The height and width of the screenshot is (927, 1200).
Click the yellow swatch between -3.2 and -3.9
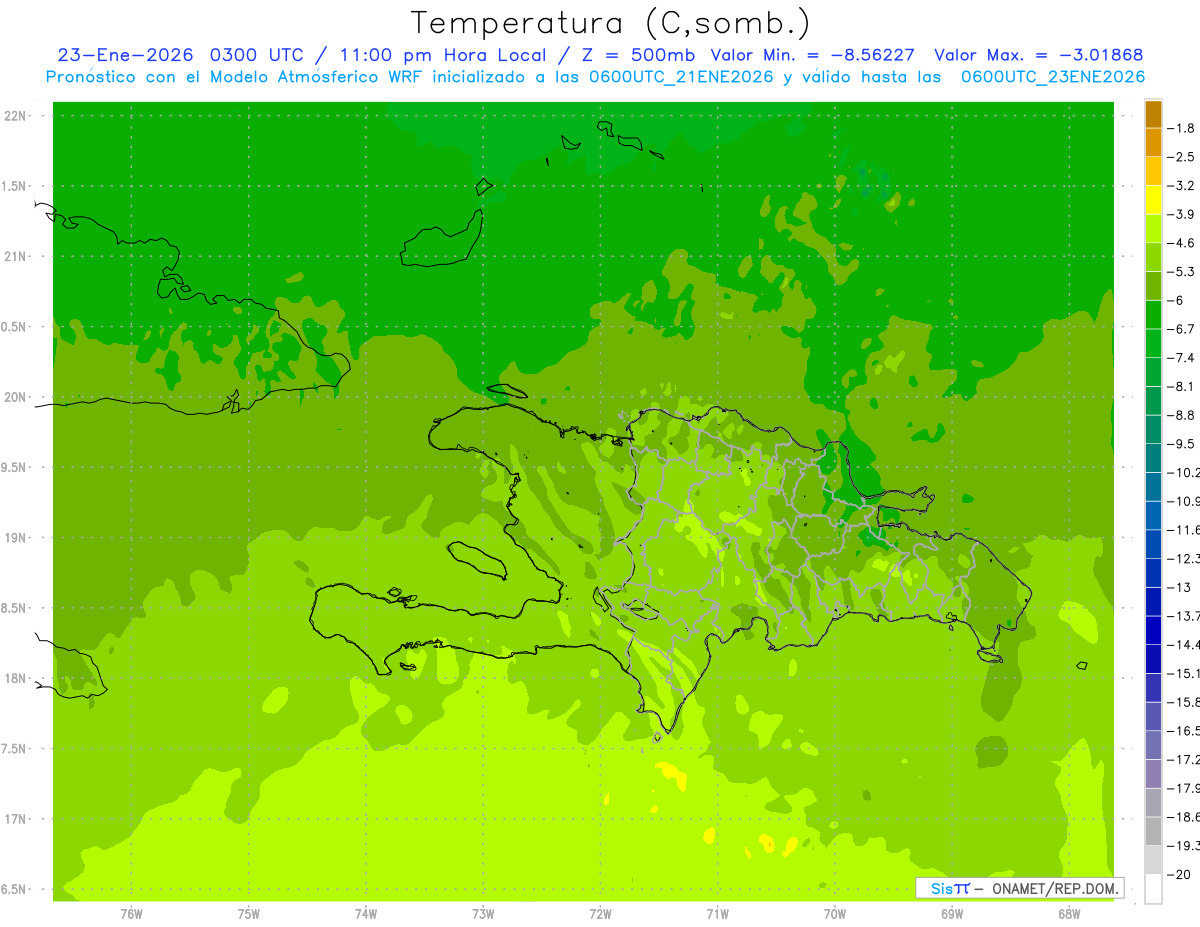tap(1153, 200)
